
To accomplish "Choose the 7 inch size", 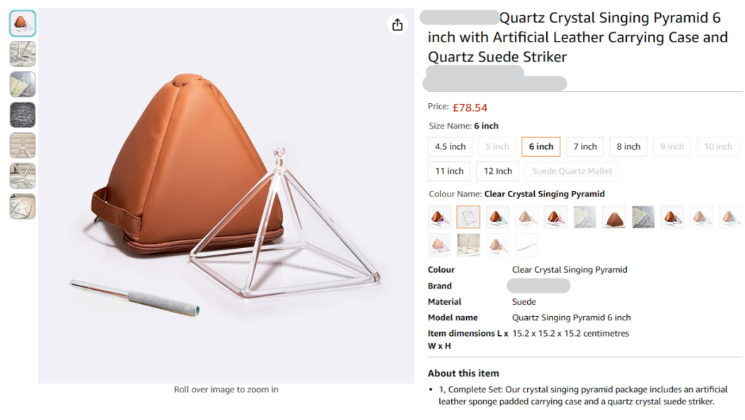I will pos(587,147).
